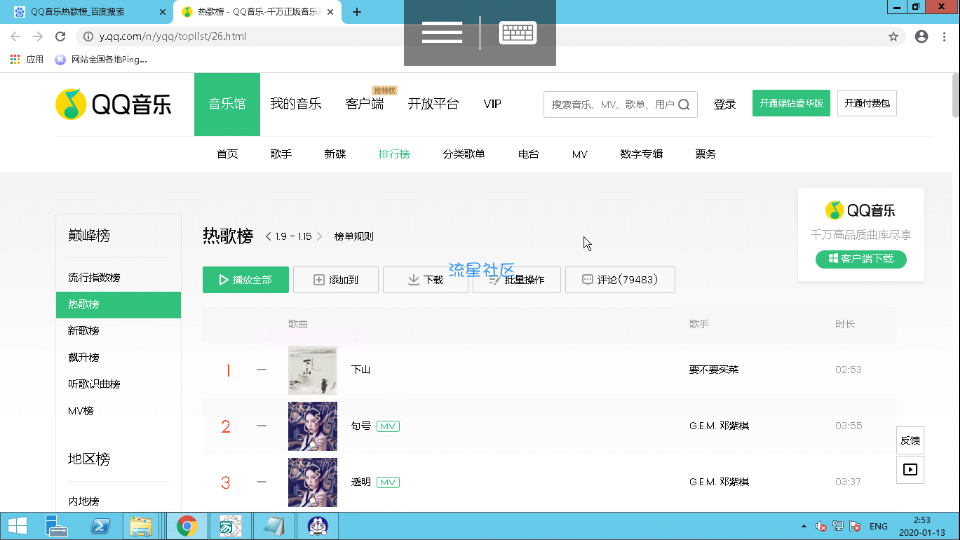Click the browser back arrow
This screenshot has height=540, width=960.
click(15, 37)
